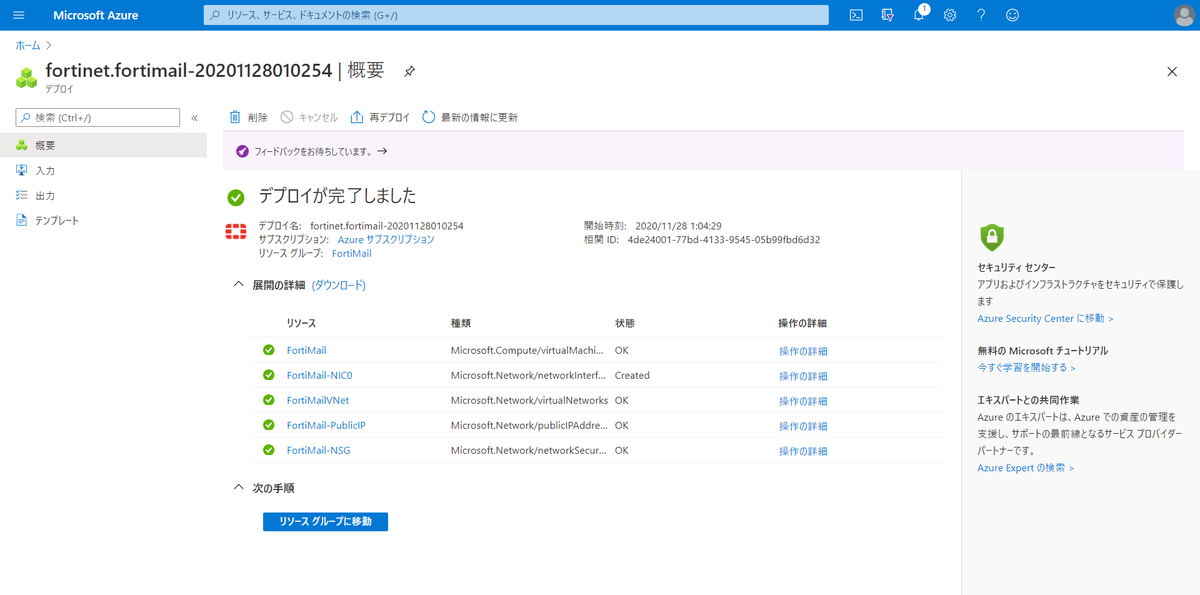View 操作の詳細 for the FortiMail row
The image size is (1200, 595).
pyautogui.click(x=803, y=351)
